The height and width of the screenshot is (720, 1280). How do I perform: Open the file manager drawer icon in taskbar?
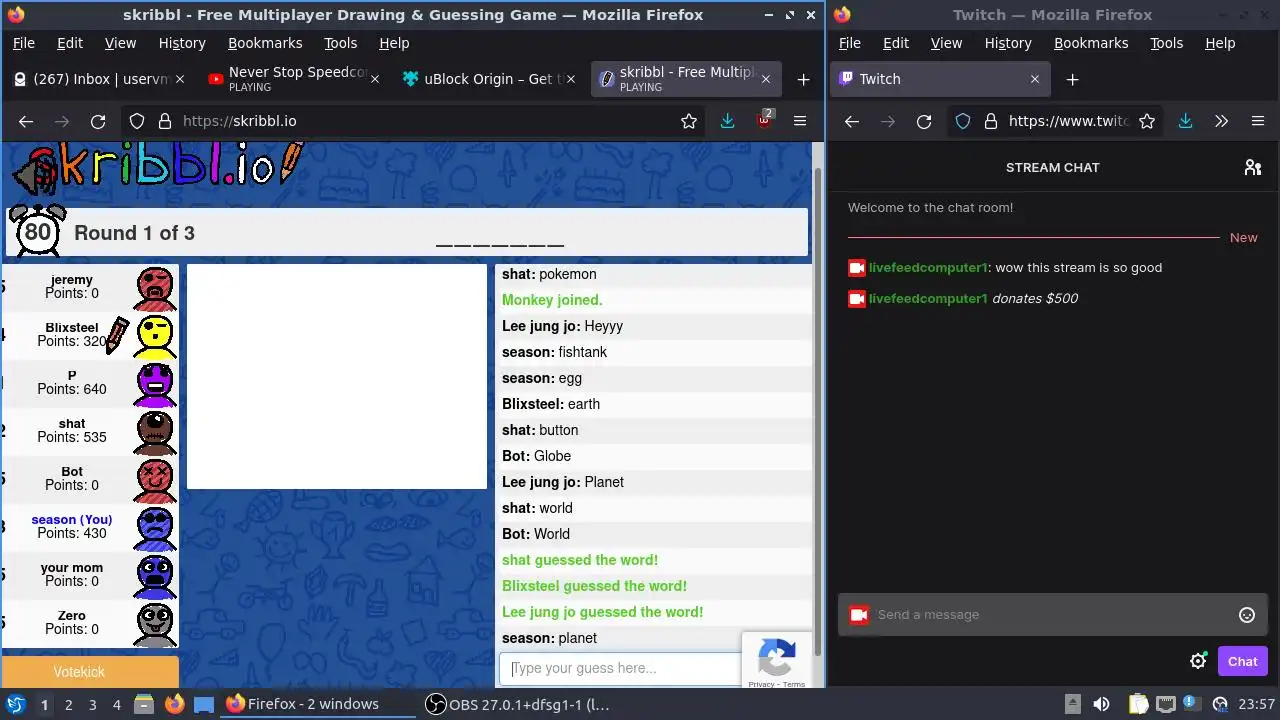click(x=143, y=704)
